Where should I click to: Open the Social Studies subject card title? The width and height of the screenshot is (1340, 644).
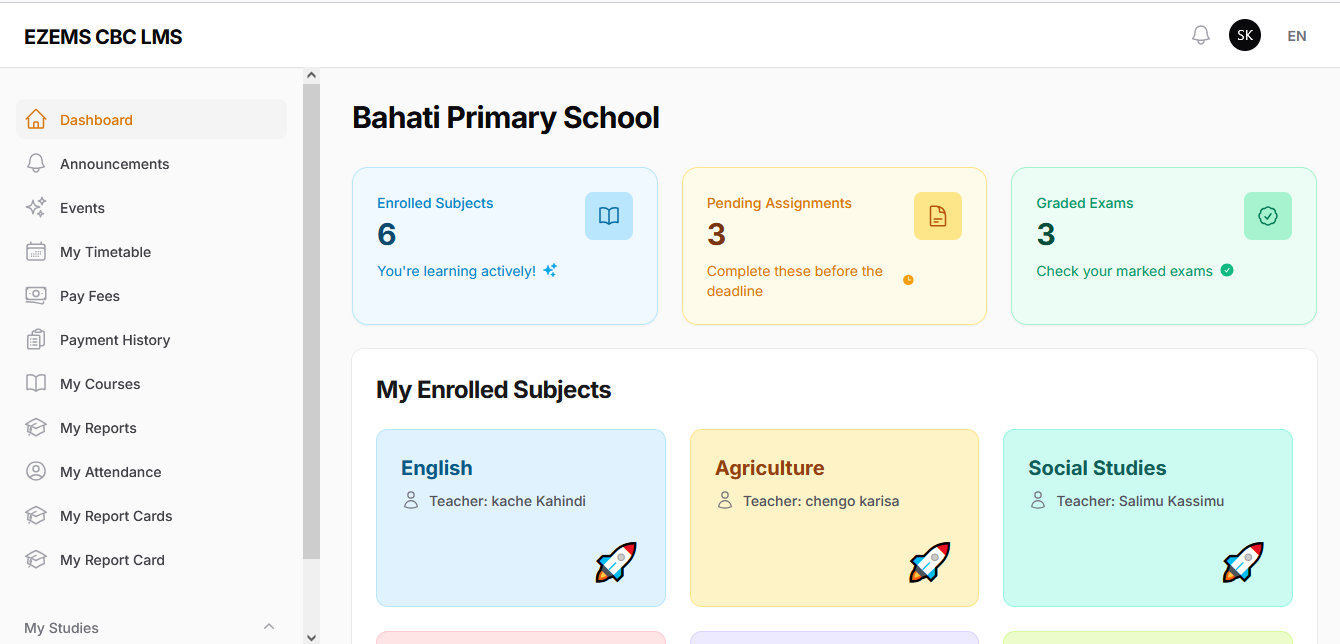click(x=1097, y=468)
